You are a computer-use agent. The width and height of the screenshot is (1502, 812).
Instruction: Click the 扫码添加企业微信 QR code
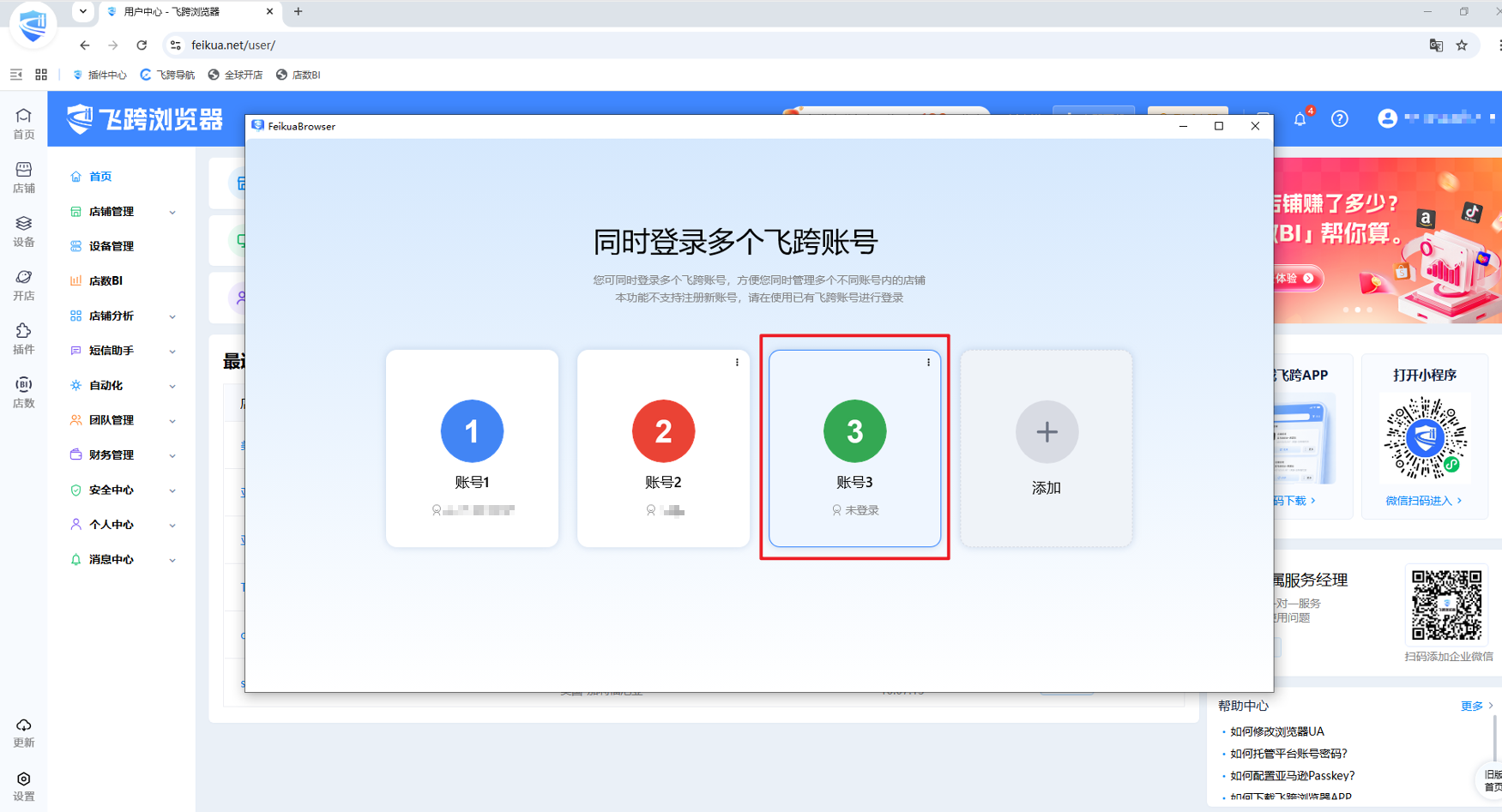pyautogui.click(x=1447, y=605)
